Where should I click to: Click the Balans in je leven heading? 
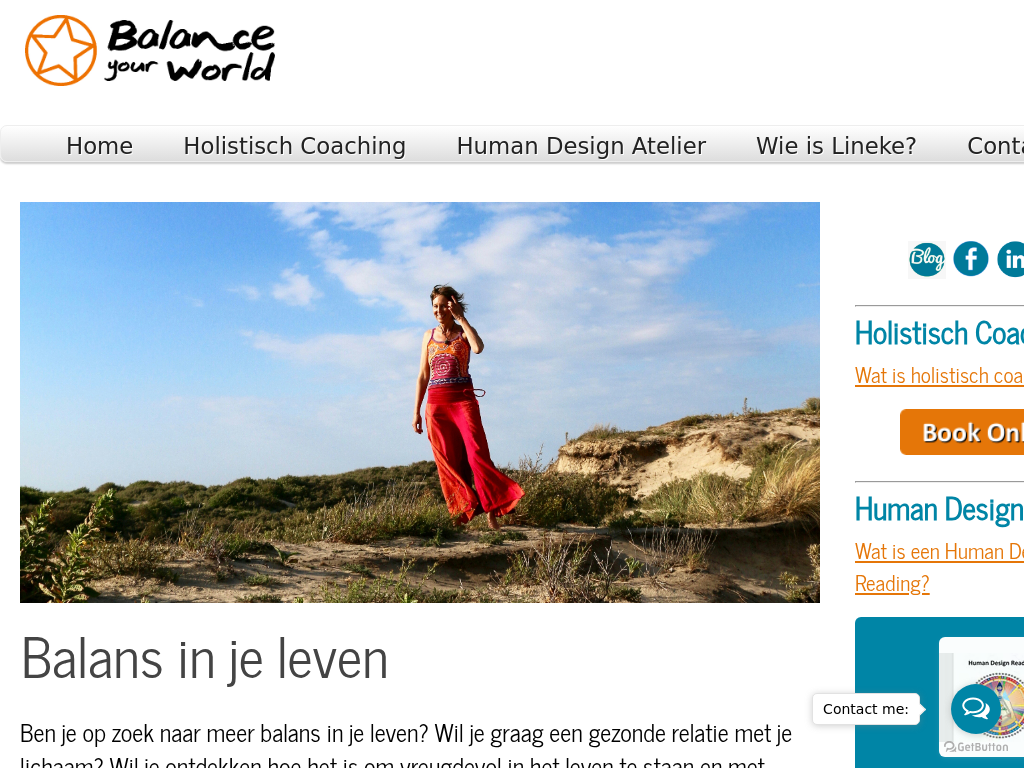(205, 658)
